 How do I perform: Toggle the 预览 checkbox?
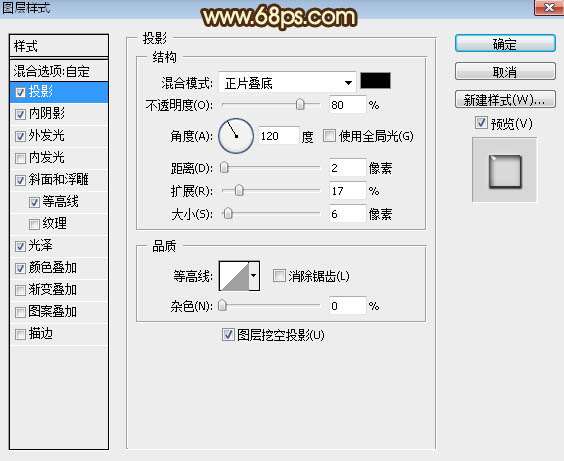[481, 123]
